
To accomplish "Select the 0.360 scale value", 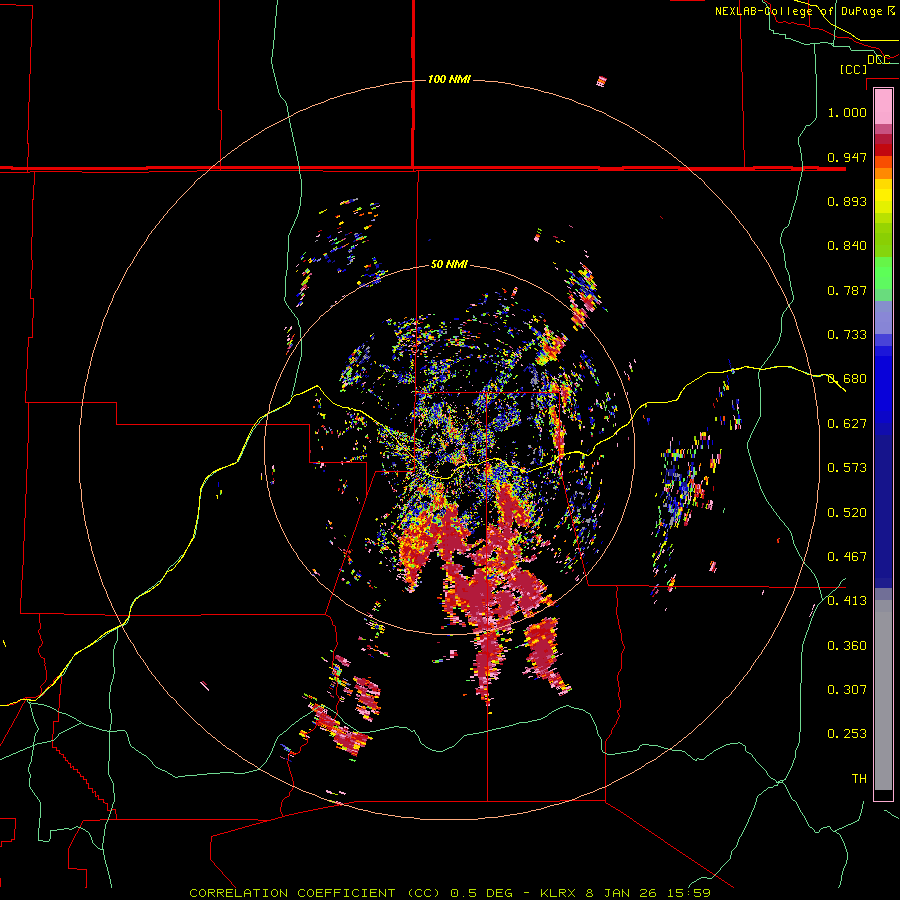I will pos(847,646).
